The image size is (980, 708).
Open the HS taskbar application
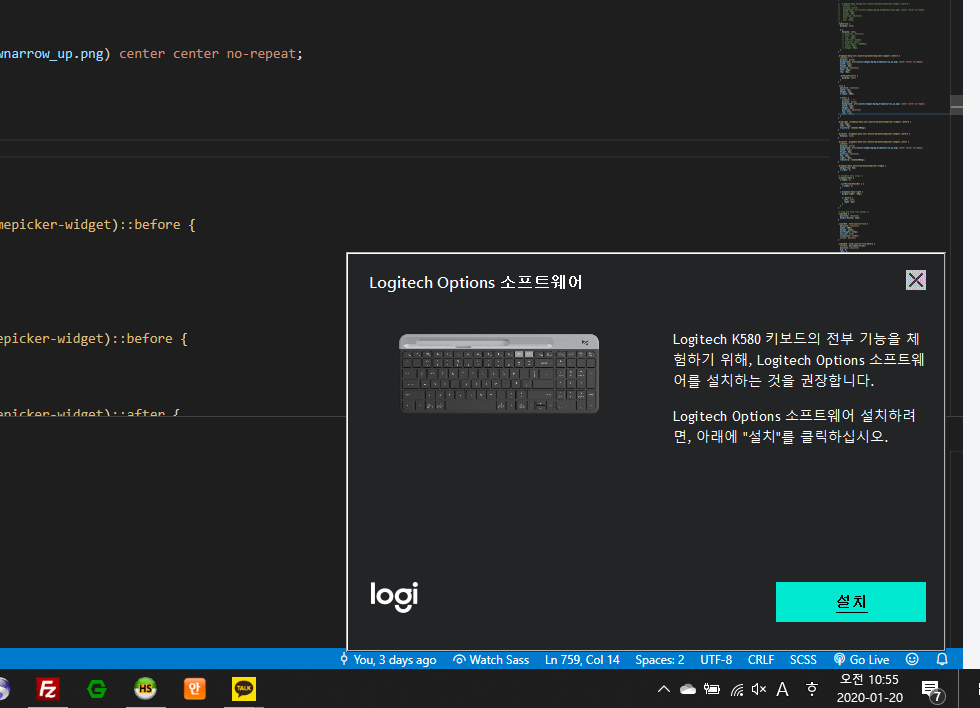[146, 689]
